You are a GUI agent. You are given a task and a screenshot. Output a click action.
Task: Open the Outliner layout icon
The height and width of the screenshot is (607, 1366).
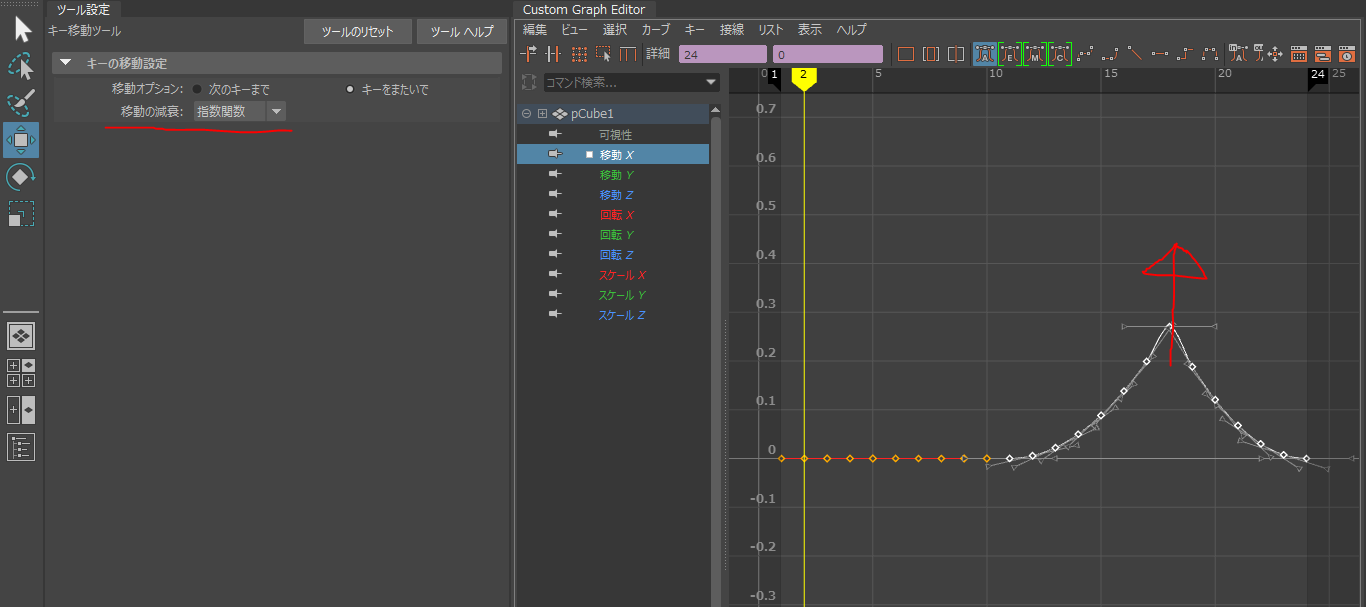click(x=21, y=447)
